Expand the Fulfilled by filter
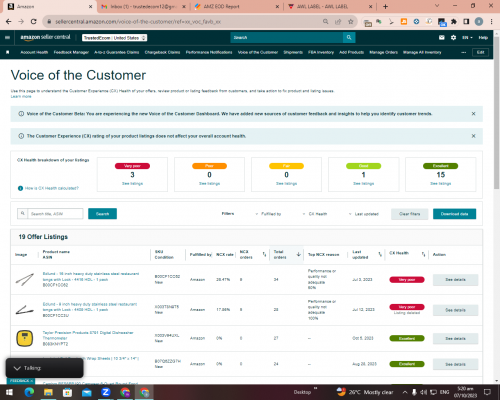 pyautogui.click(x=268, y=214)
